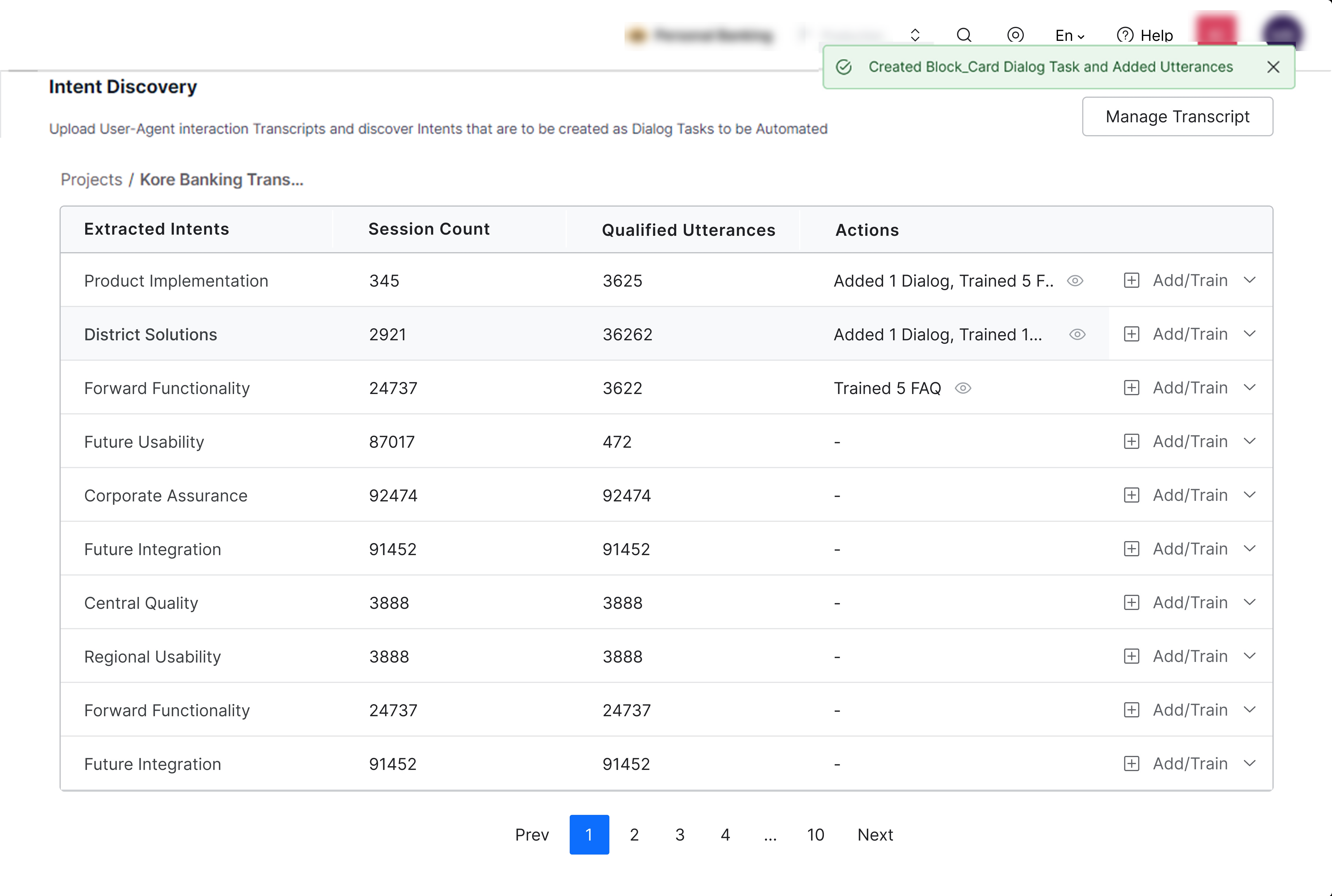The height and width of the screenshot is (896, 1332).
Task: View District Solutions action details eye icon
Action: click(x=1077, y=334)
